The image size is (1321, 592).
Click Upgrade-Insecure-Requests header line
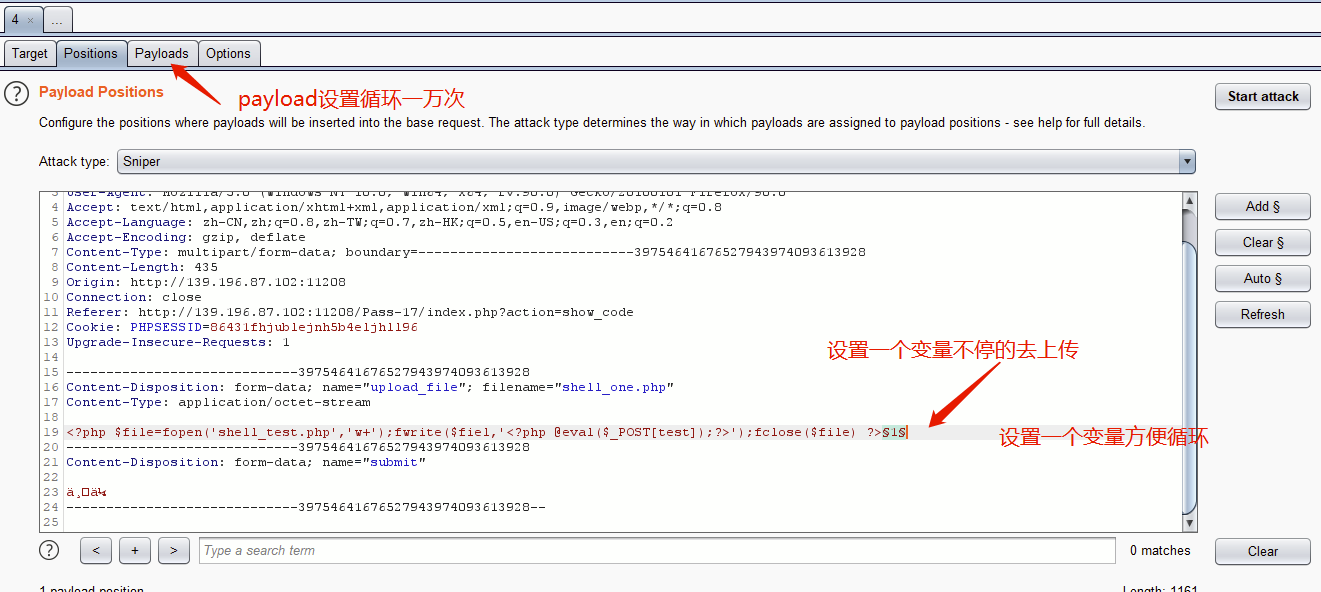point(178,342)
